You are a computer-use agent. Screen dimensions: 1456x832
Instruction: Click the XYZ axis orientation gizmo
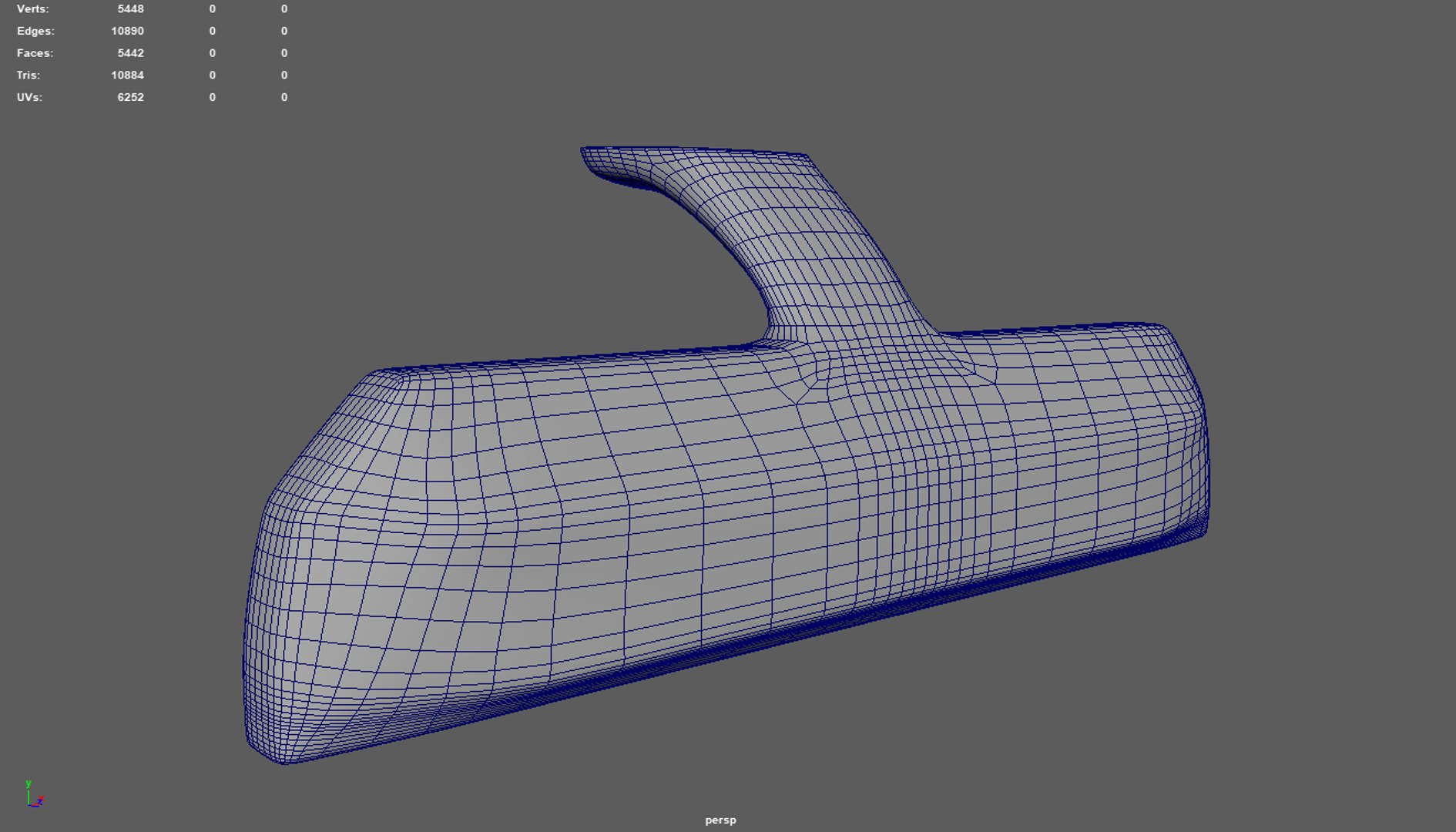34,793
